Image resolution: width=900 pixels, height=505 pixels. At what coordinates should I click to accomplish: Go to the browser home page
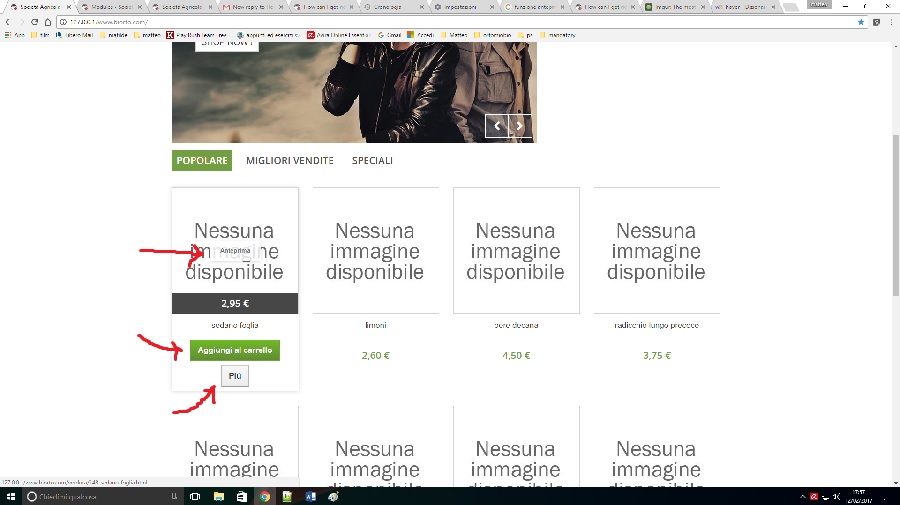(x=48, y=22)
